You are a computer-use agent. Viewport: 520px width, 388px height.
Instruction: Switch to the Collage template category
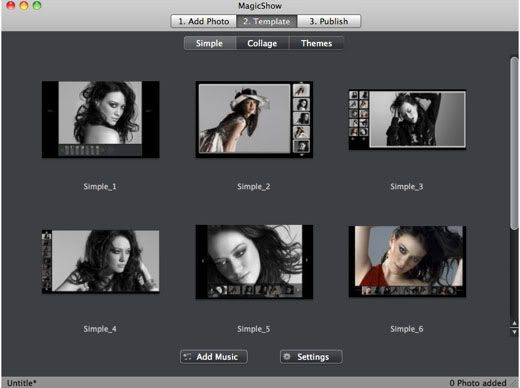coord(262,43)
